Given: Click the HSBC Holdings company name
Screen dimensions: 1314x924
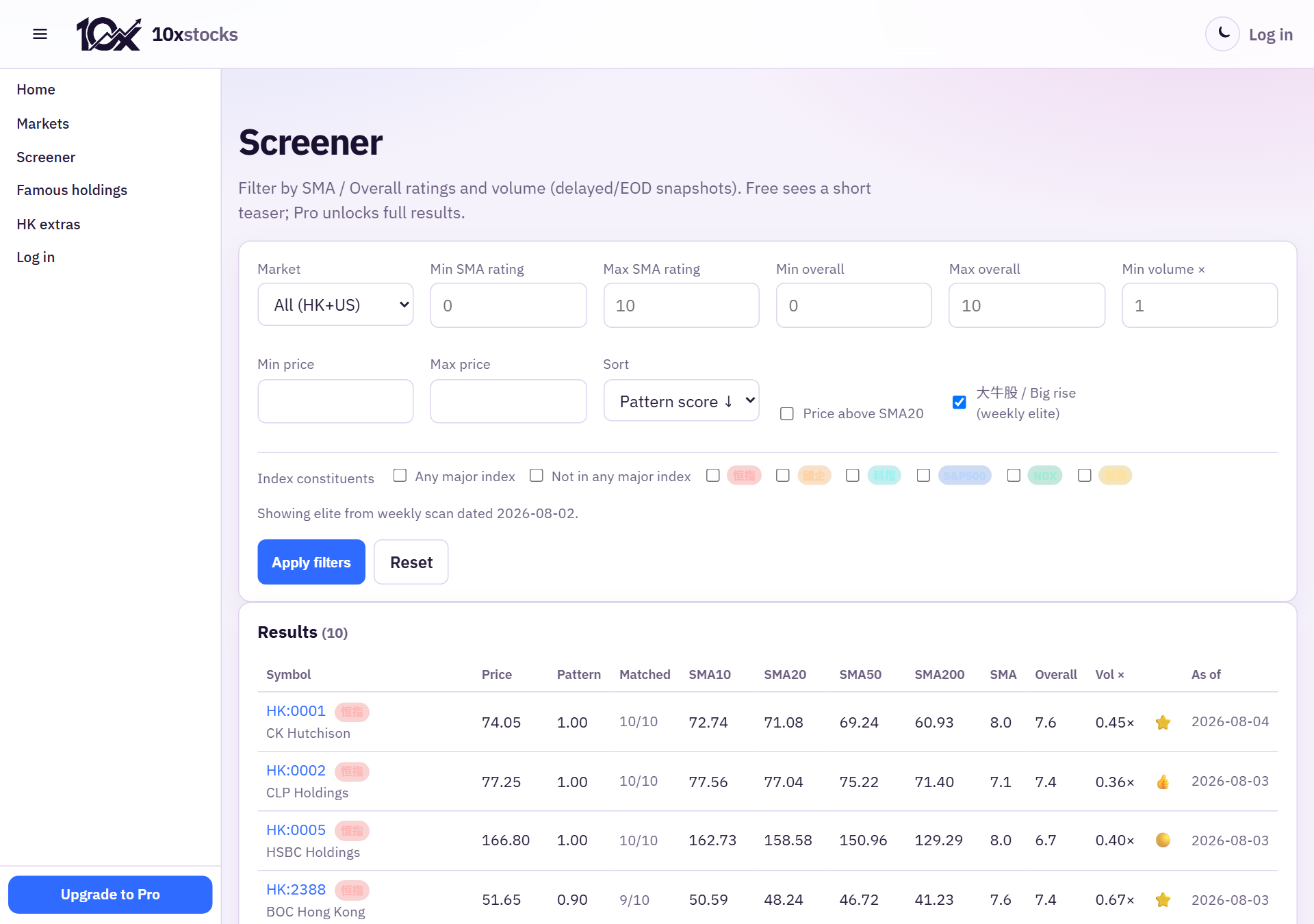Looking at the screenshot, I should pos(313,853).
